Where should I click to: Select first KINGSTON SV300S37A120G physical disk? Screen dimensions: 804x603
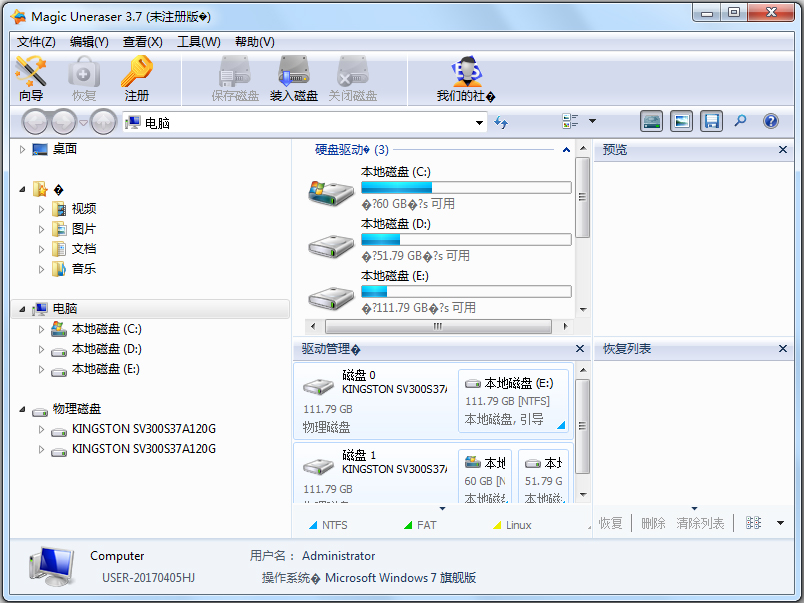(144, 429)
